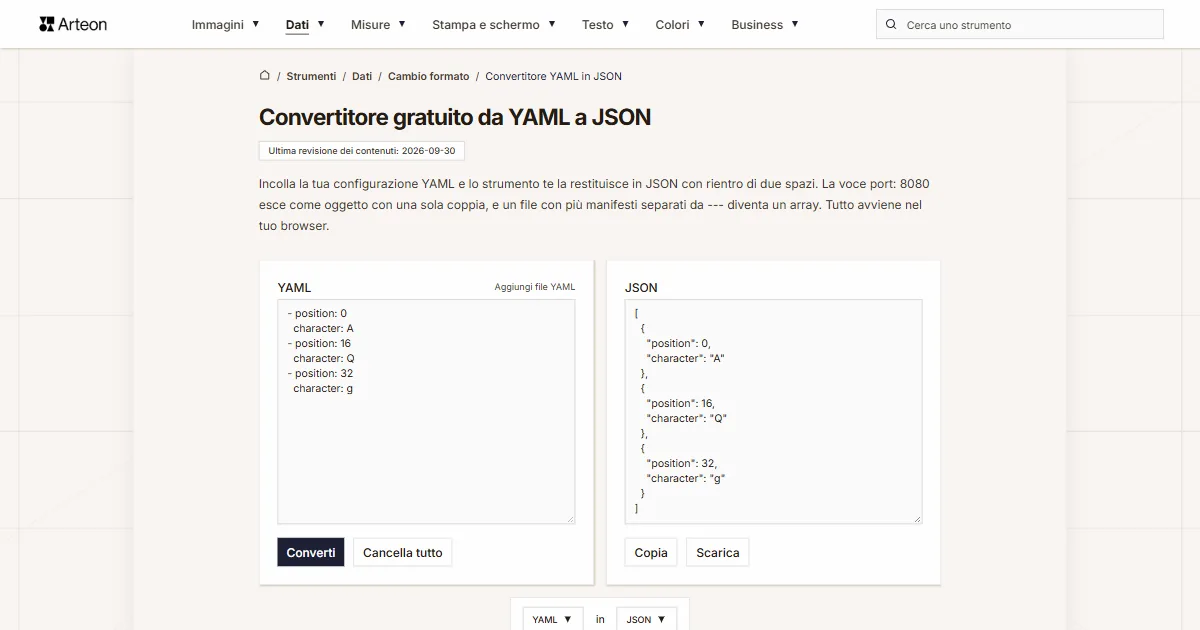Click the Ultima revisione dei contenuti date badge

362,151
